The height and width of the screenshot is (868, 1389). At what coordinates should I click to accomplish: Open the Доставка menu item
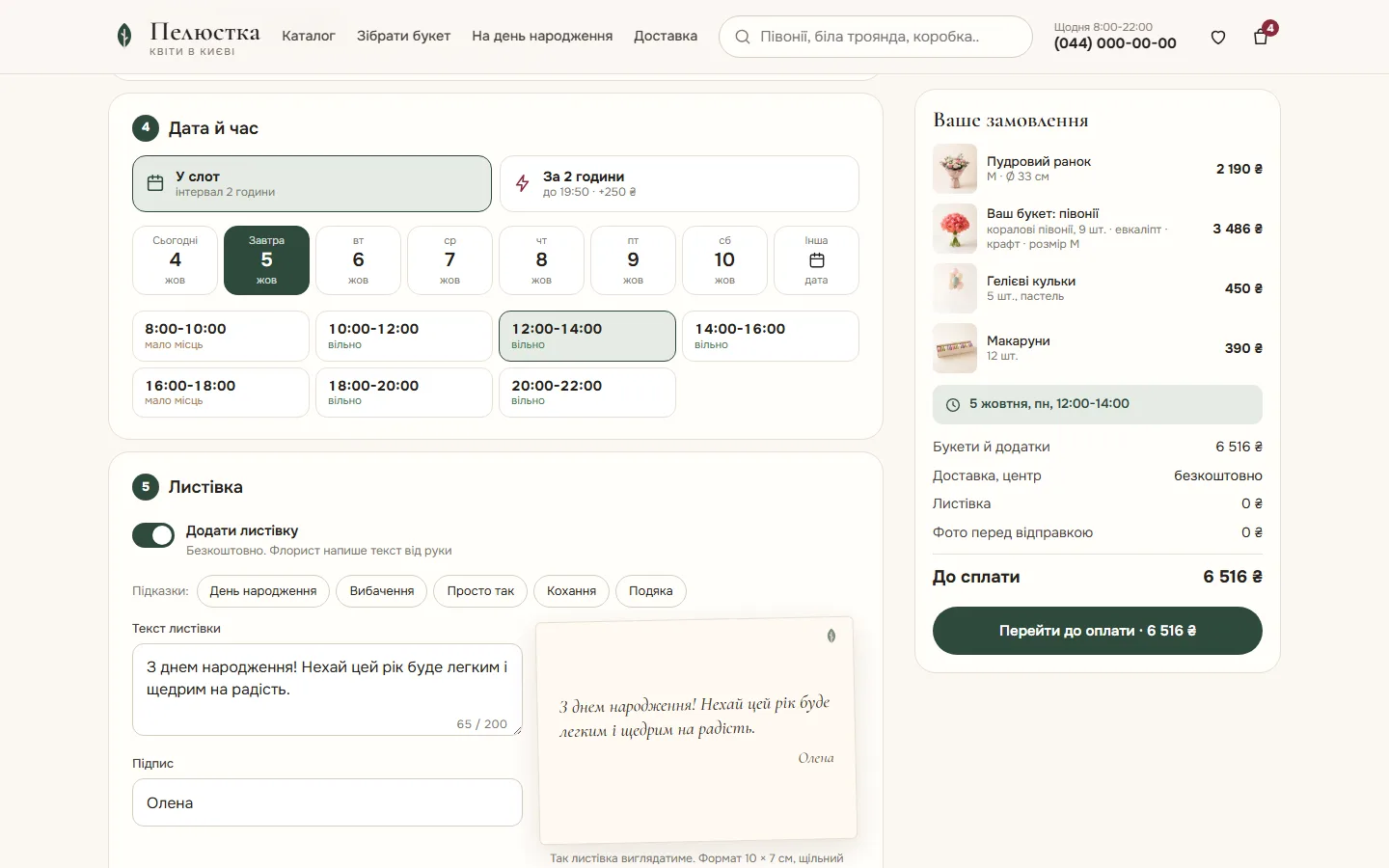coord(666,36)
